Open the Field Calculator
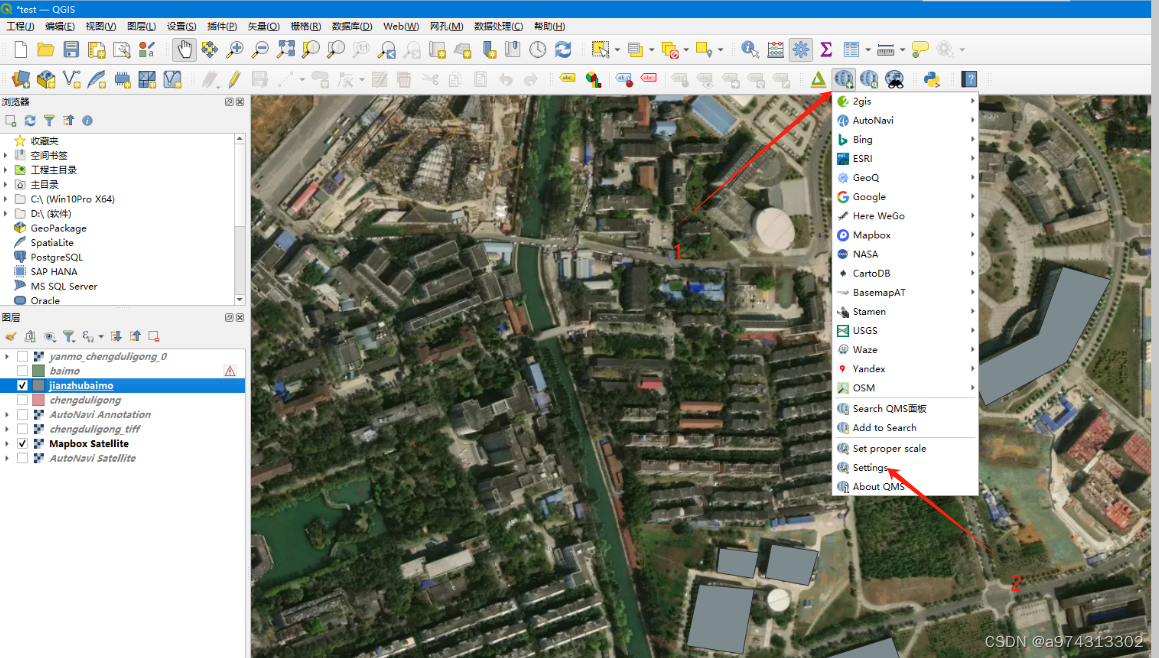The width and height of the screenshot is (1159, 658). (x=775, y=48)
